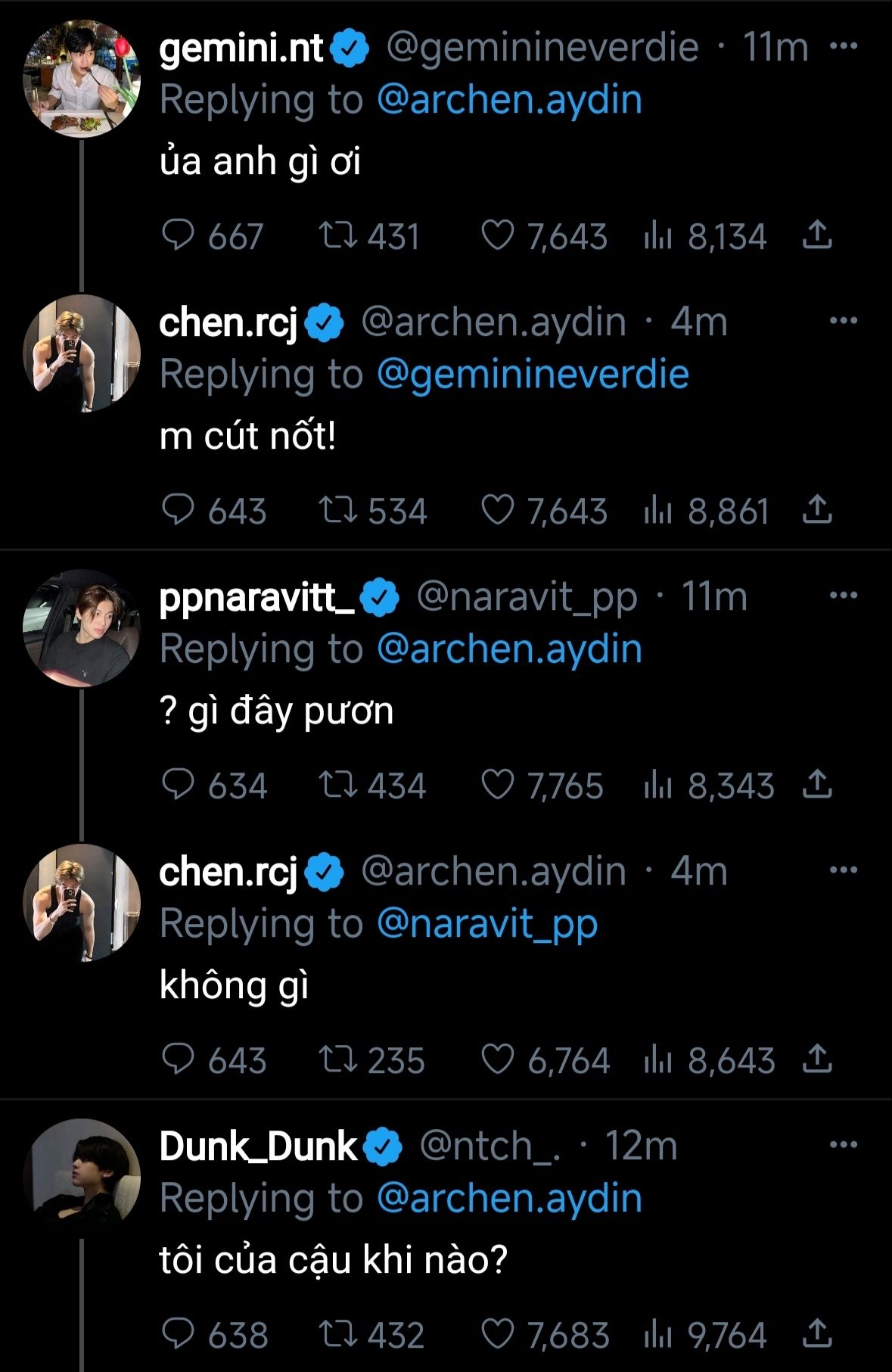Like chen.rcj's "m cút nốt!" tweet
This screenshot has width=892, height=1372.
[x=498, y=510]
